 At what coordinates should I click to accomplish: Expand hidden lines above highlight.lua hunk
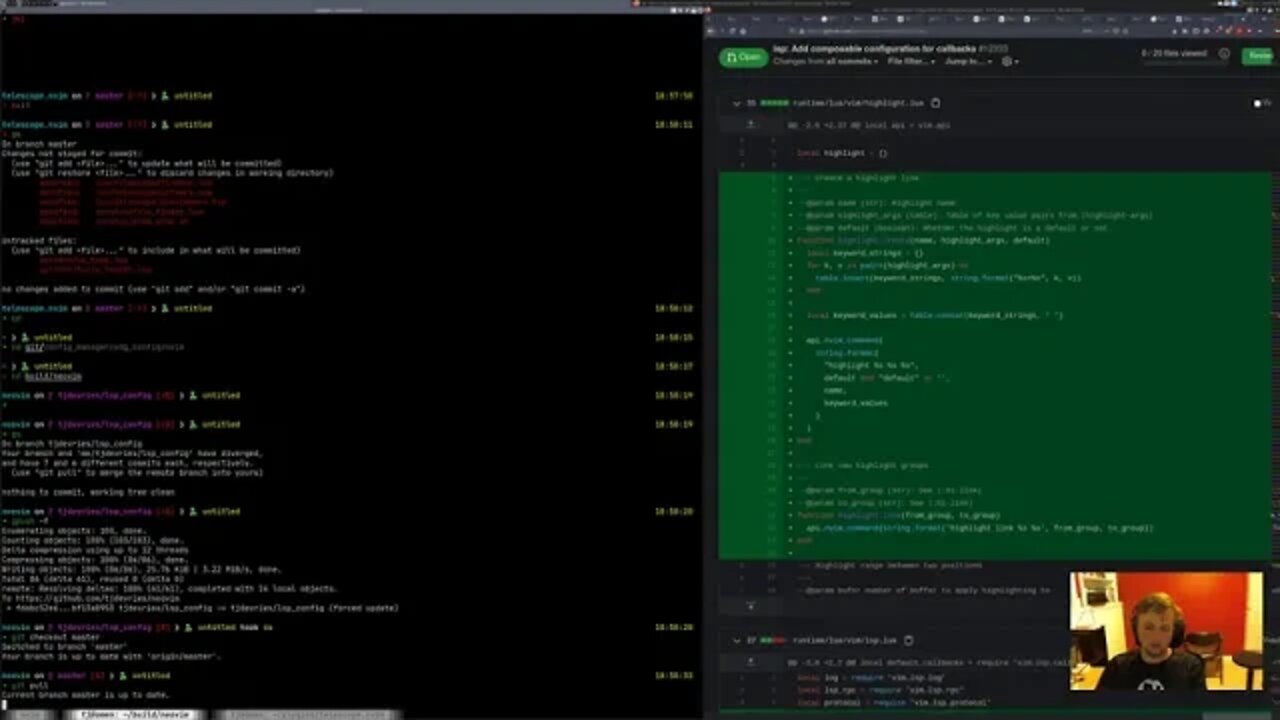750,125
